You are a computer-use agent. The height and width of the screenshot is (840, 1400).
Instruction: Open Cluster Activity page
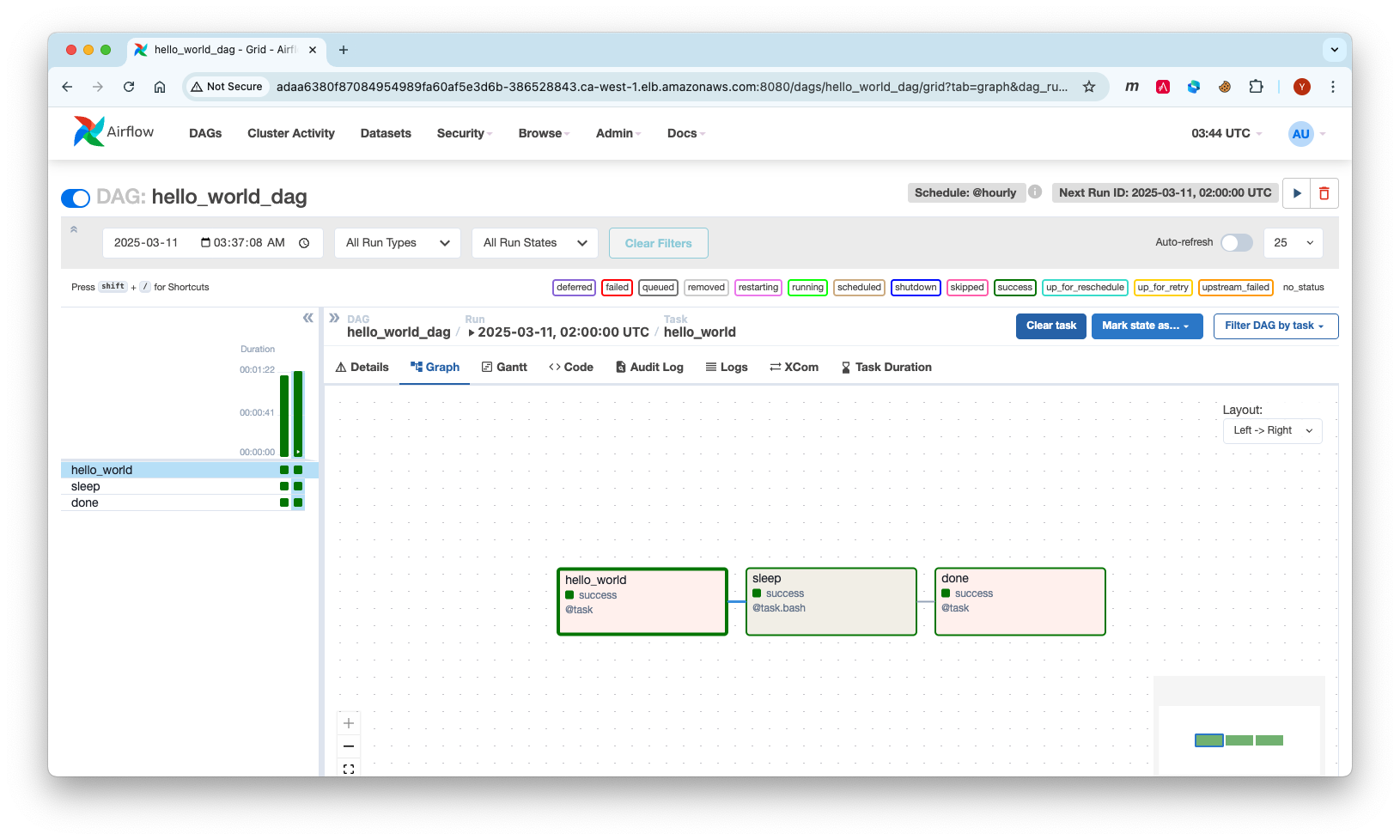pos(291,133)
